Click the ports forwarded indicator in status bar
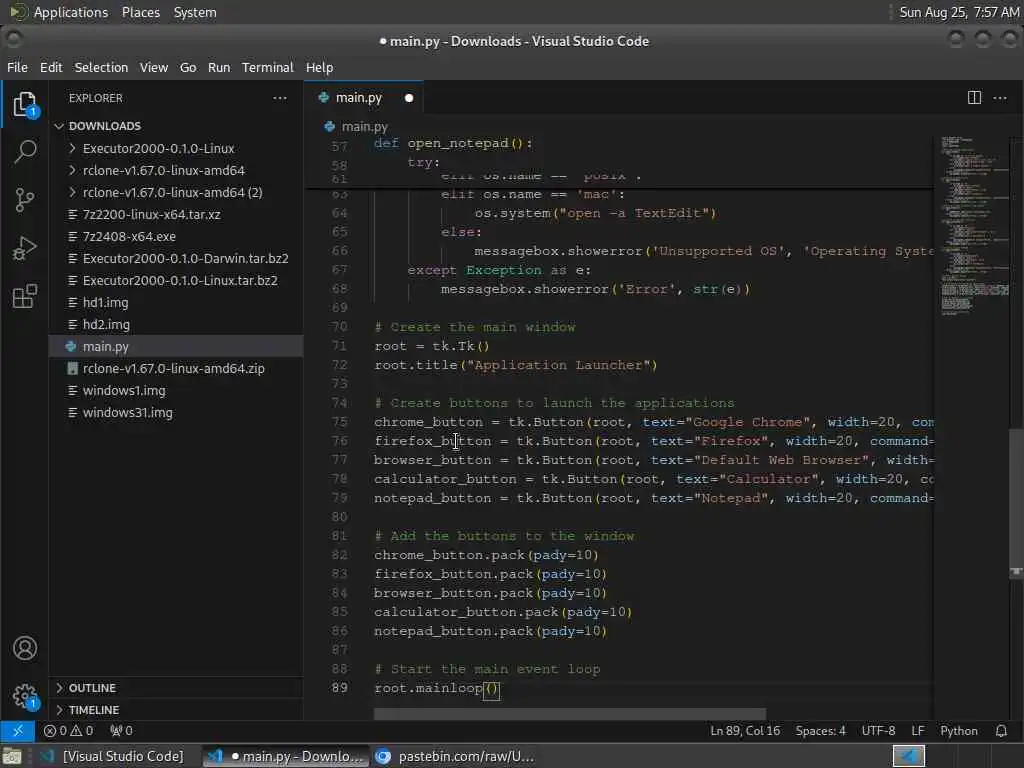The height and width of the screenshot is (768, 1024). pos(121,731)
